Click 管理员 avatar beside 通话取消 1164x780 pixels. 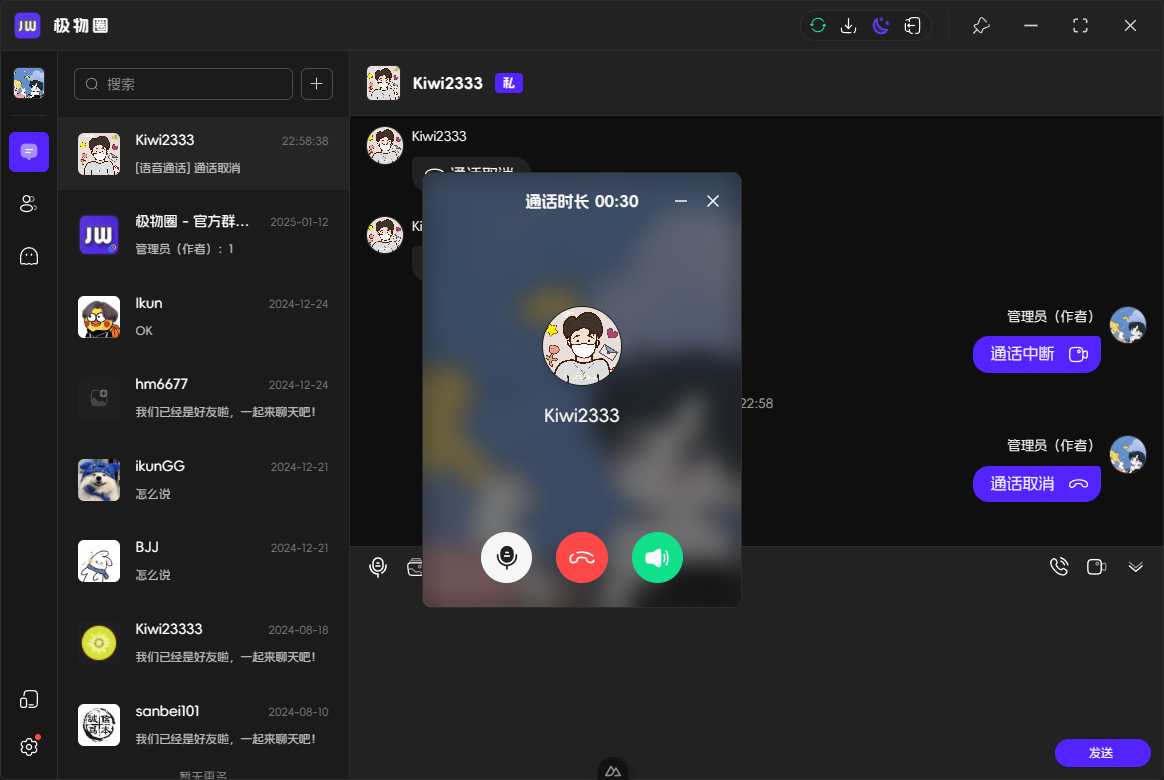coord(1128,454)
